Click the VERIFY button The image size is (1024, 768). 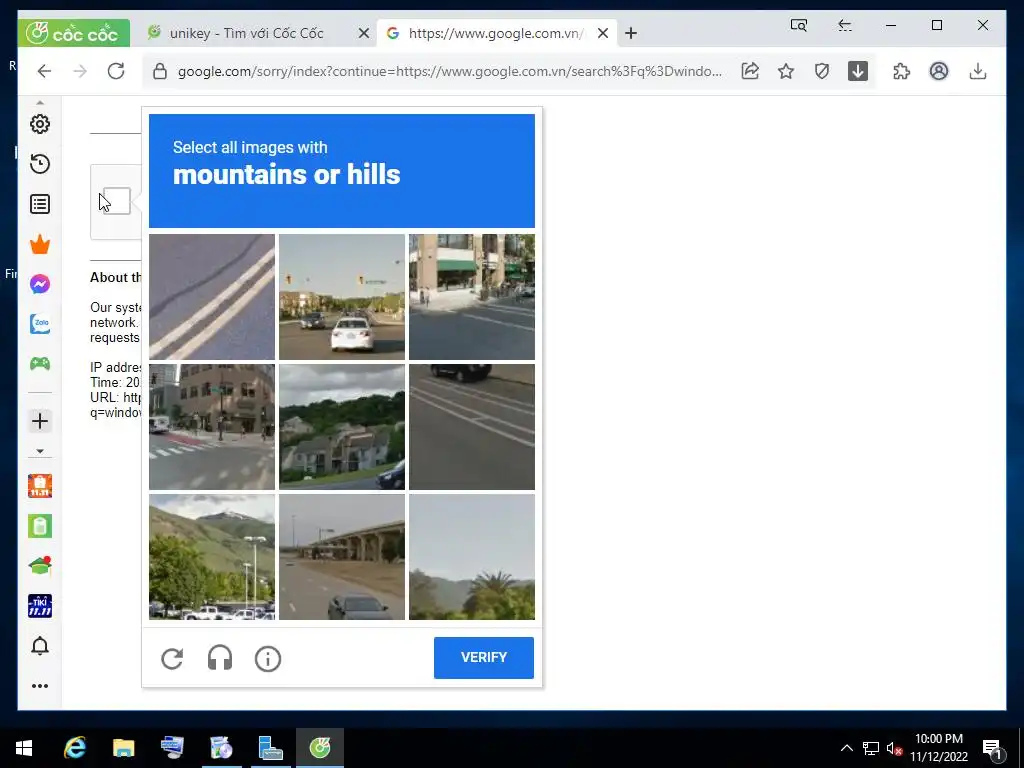[x=484, y=658]
